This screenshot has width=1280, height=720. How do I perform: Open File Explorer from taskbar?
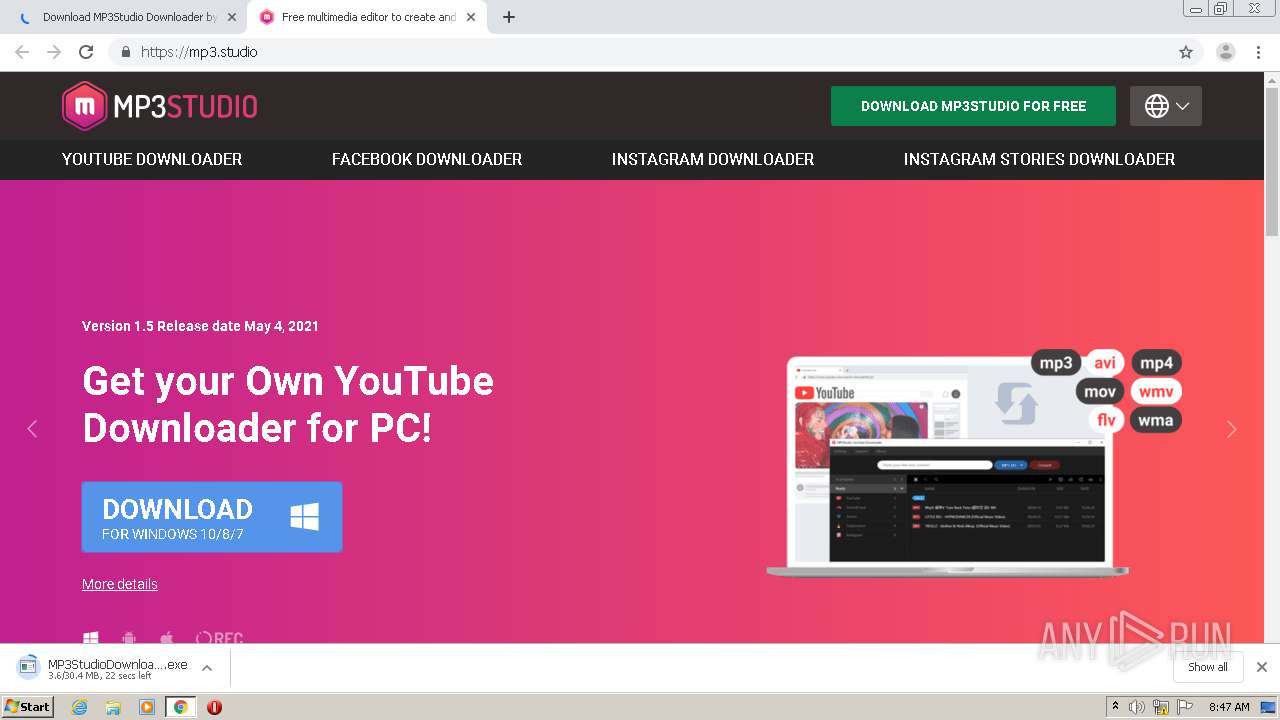(113, 707)
